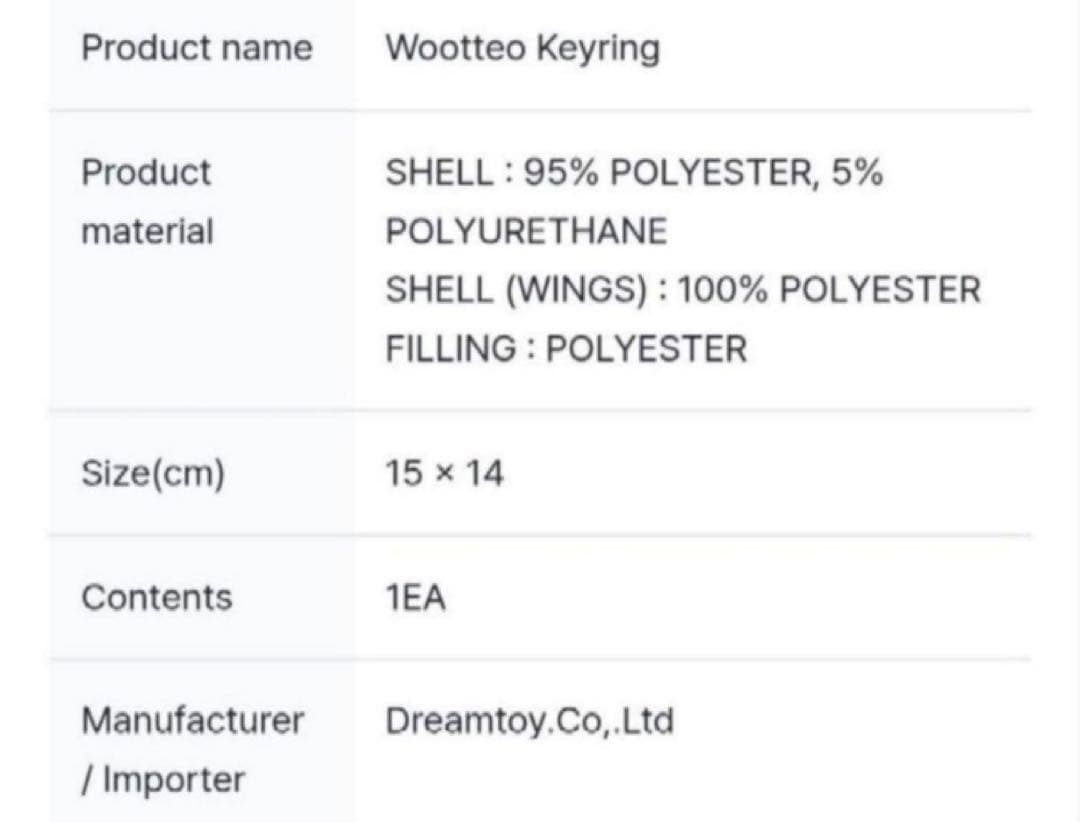Click the "/ Importer" label text
1080x823 pixels.
pos(162,779)
